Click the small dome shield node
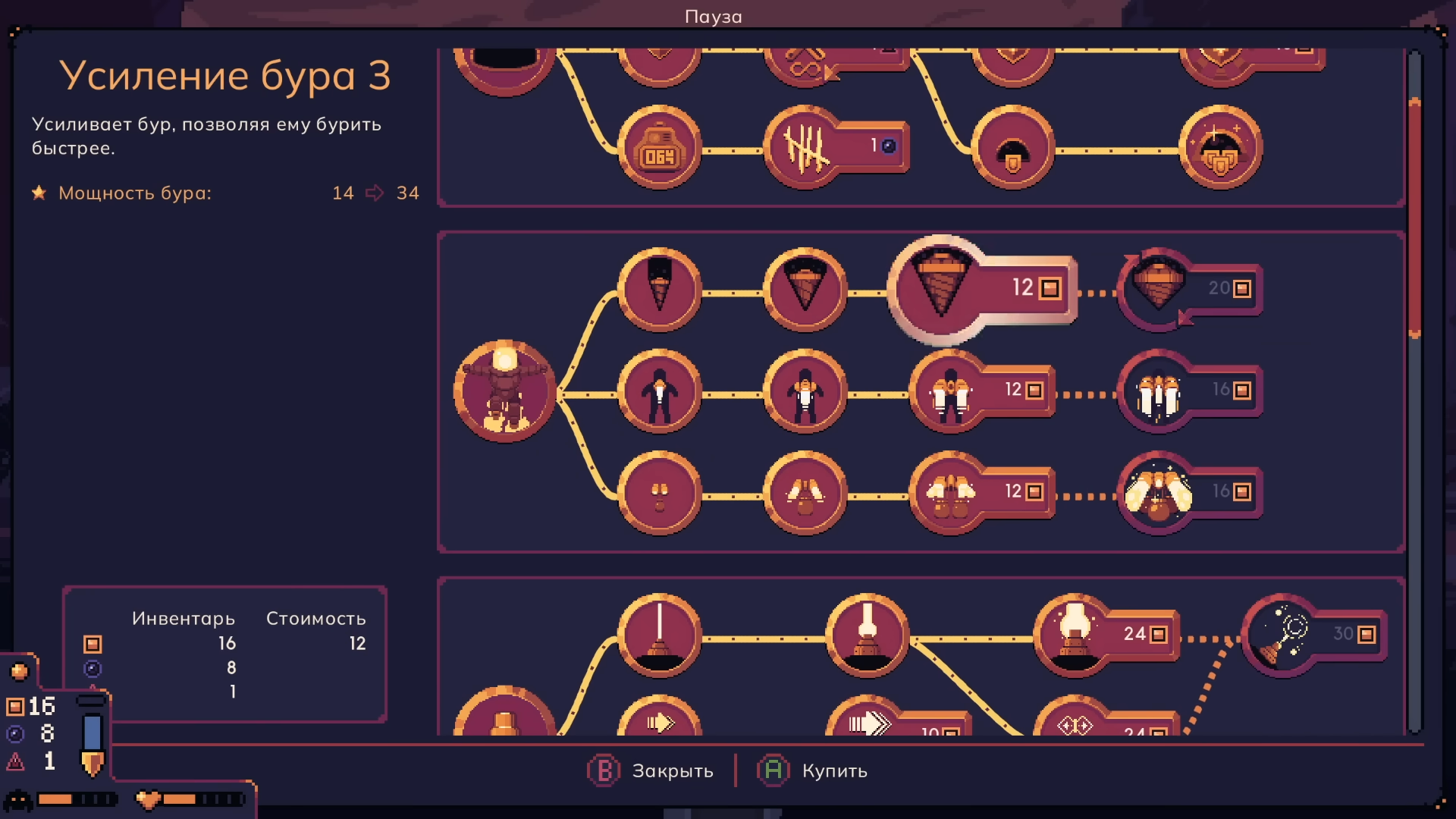The image size is (1456, 819). coord(1012,147)
